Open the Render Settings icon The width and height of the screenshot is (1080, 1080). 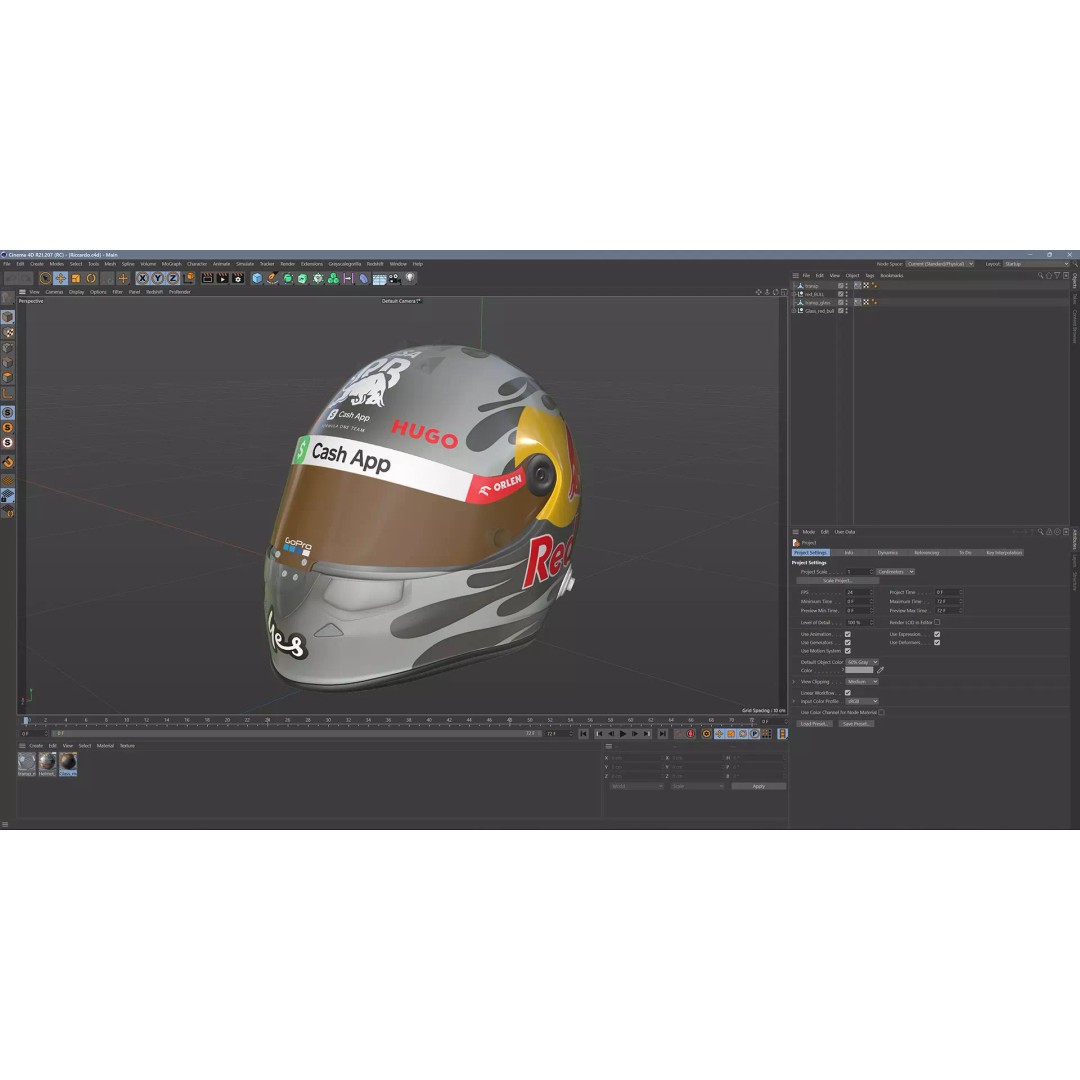click(238, 280)
